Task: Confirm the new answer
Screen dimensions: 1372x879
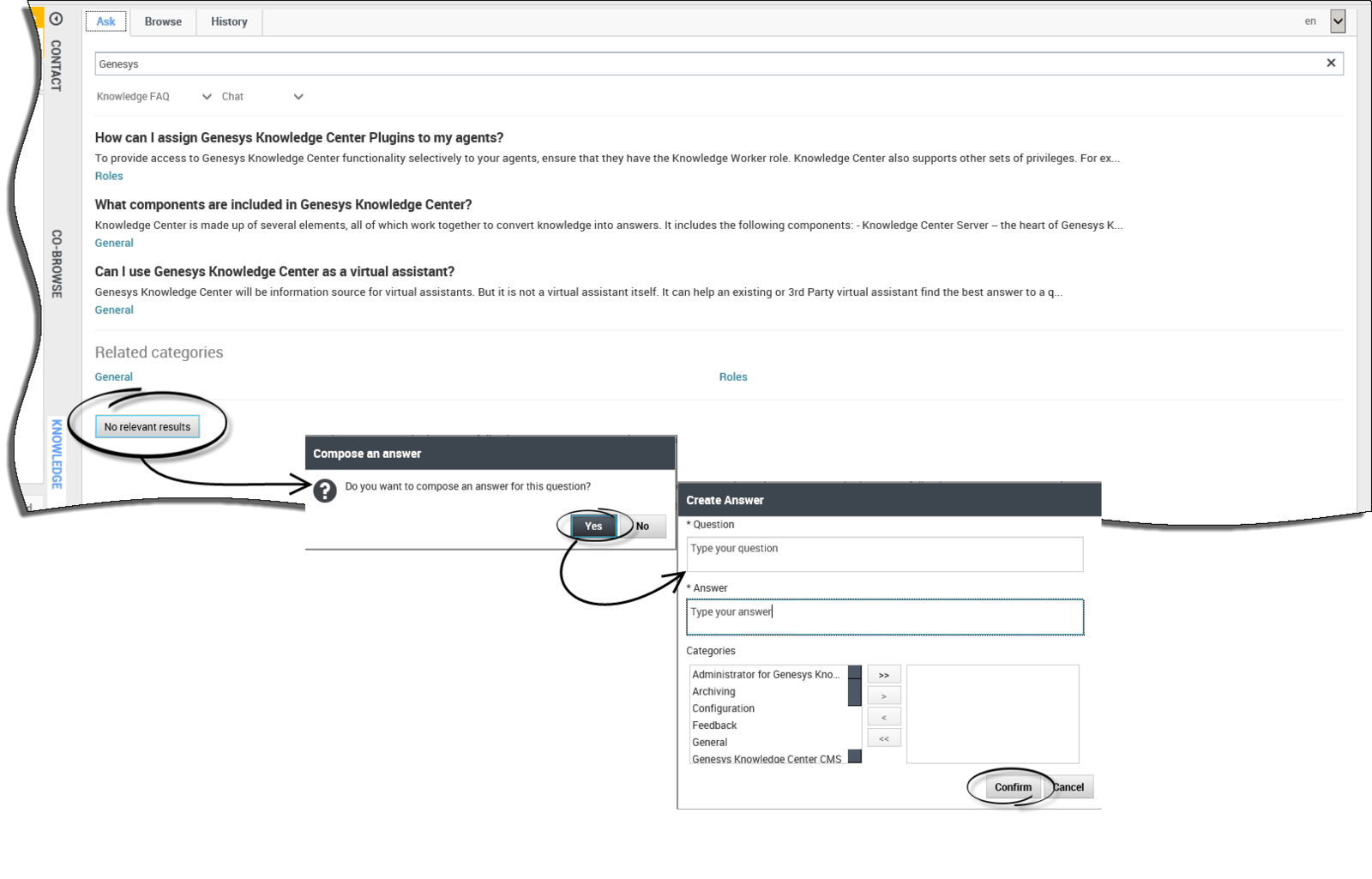Action: (1013, 787)
